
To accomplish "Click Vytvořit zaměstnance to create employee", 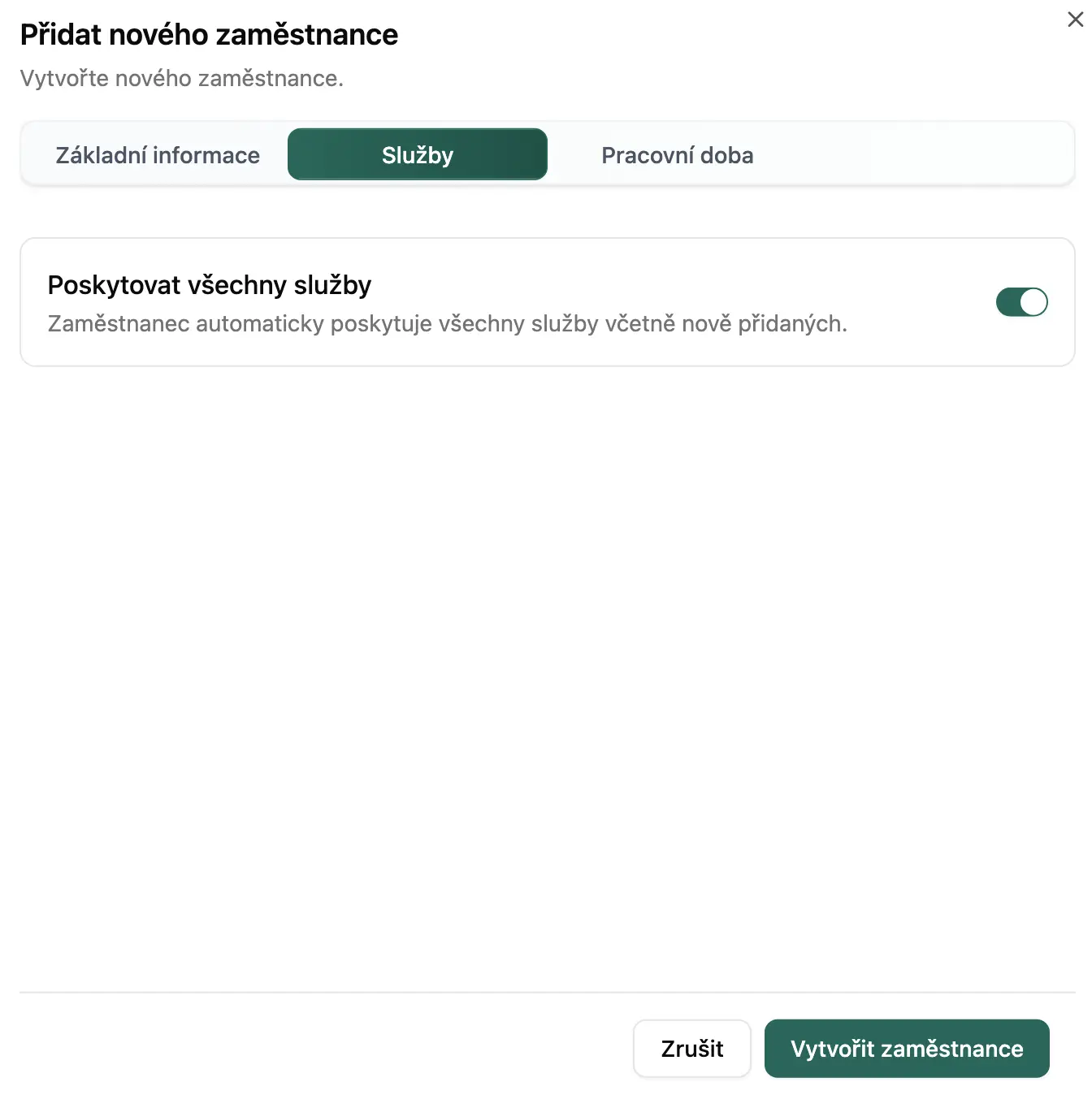I will (x=907, y=1049).
